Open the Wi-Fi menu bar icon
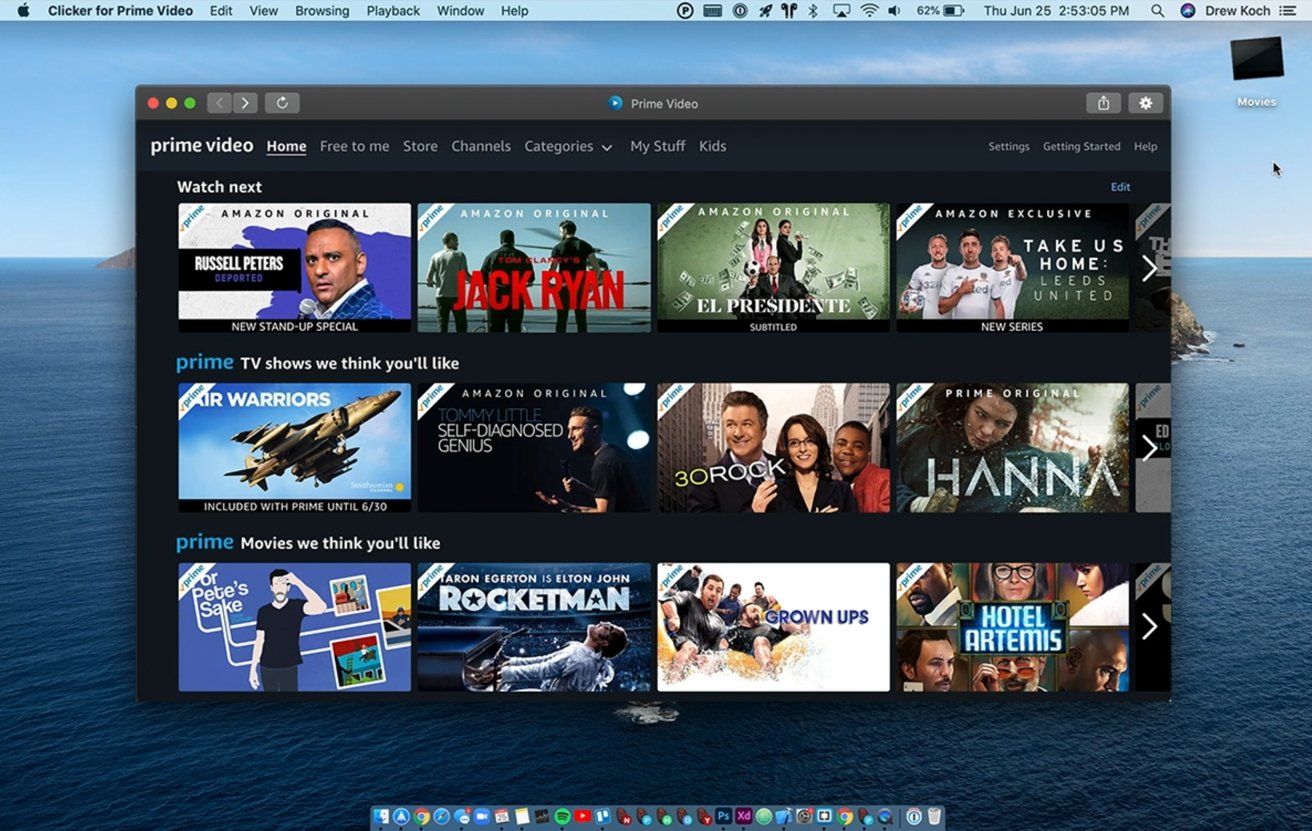This screenshot has height=831, width=1312. (x=870, y=10)
